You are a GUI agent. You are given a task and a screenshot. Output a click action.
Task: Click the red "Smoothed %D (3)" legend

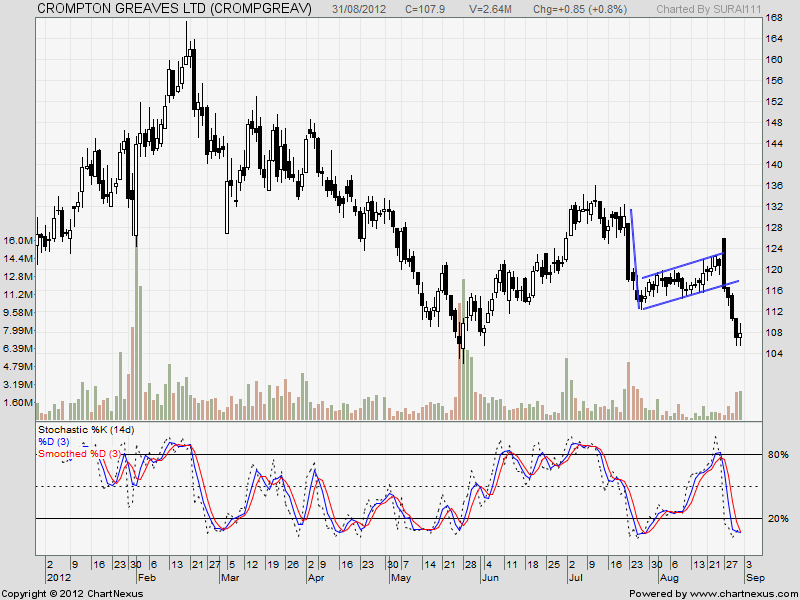(x=80, y=454)
